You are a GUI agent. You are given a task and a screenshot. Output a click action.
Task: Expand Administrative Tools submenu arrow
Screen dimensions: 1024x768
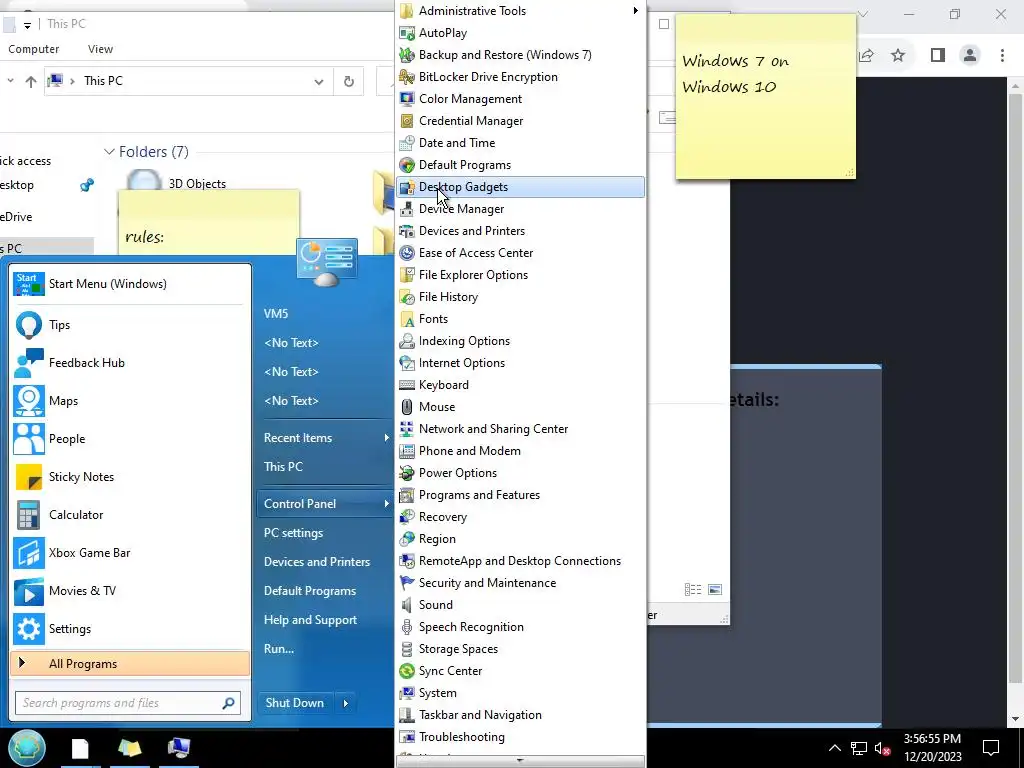[635, 10]
